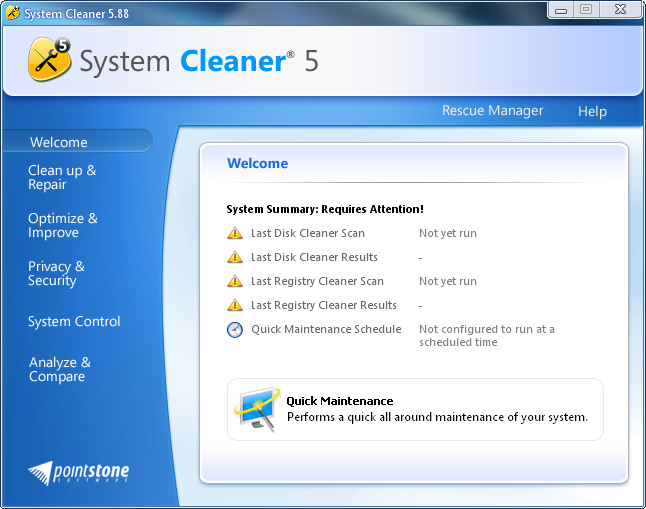Click warning icon beside Last Registry Cleaner Scan

235,281
